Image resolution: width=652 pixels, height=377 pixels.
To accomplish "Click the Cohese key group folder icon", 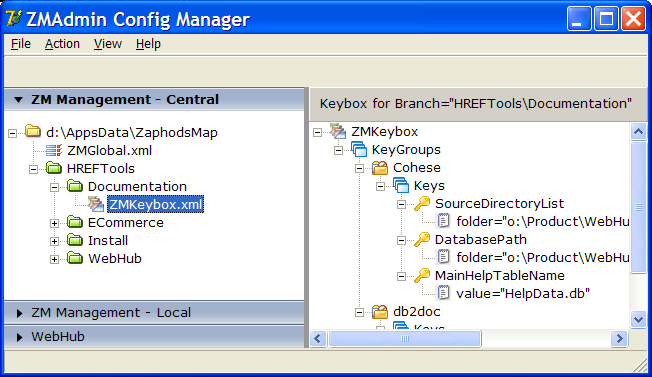I will (380, 168).
